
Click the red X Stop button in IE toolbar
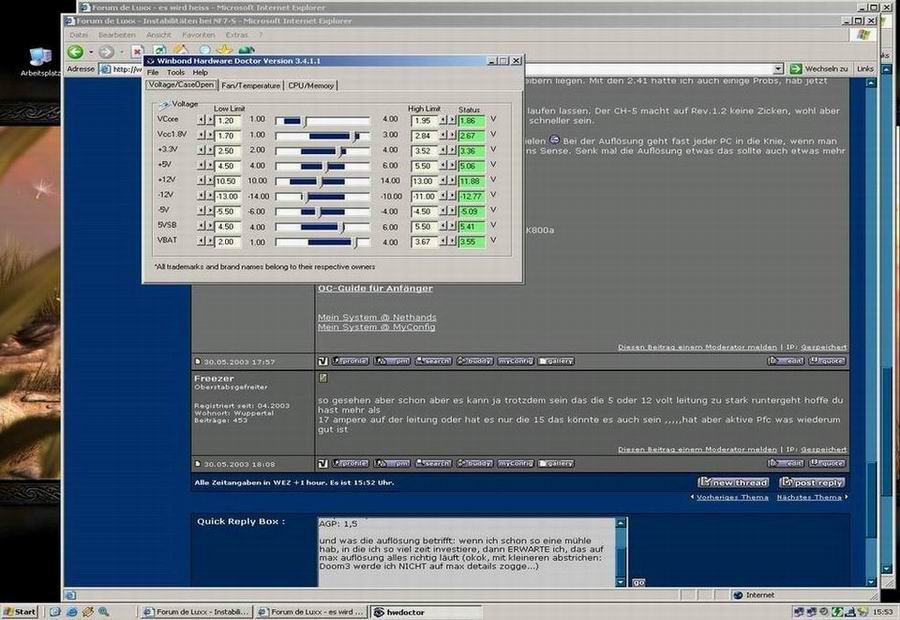pos(137,52)
